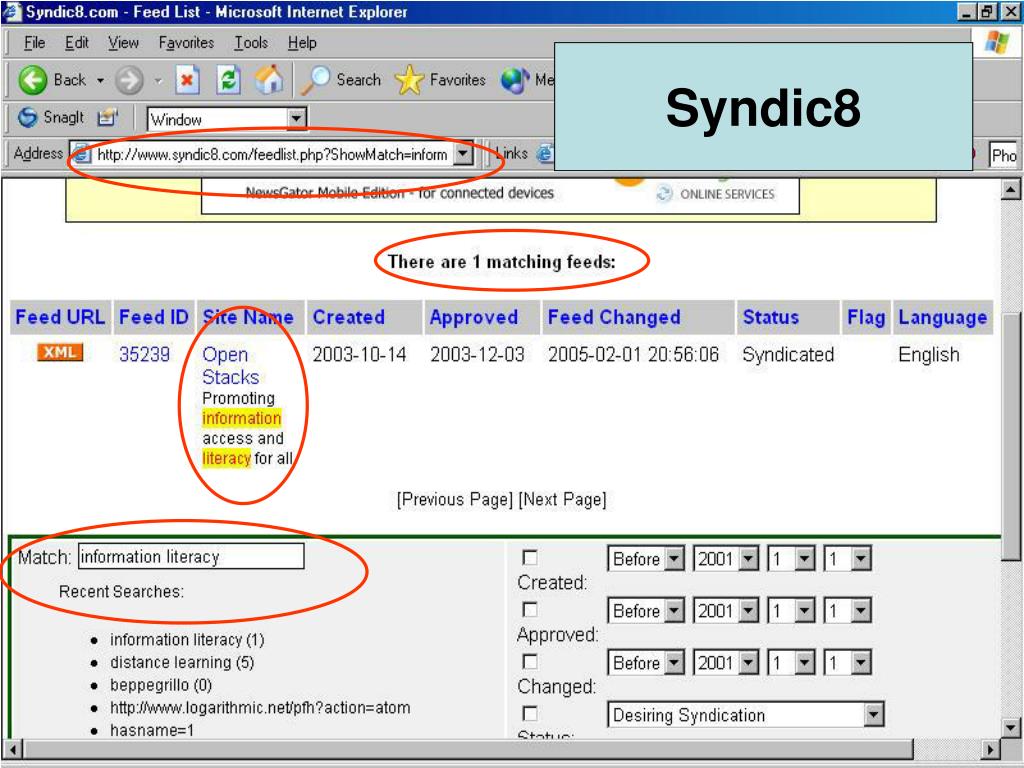Open the Tools menu
1024x768 pixels.
pos(251,43)
